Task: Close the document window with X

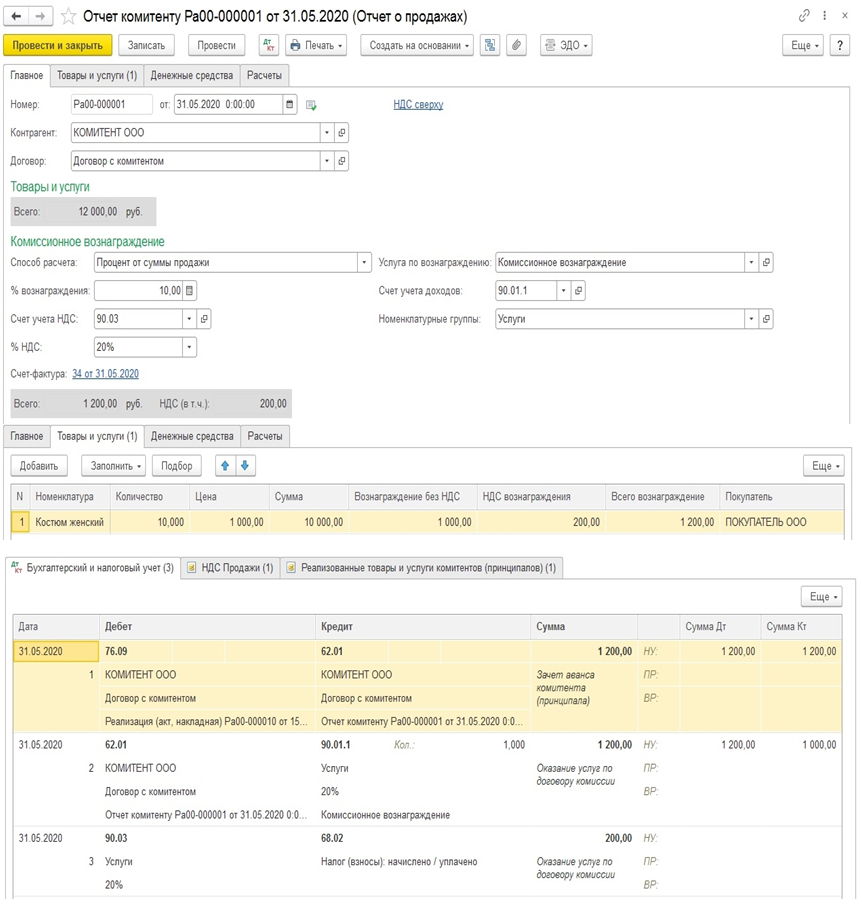Action: 845,16
